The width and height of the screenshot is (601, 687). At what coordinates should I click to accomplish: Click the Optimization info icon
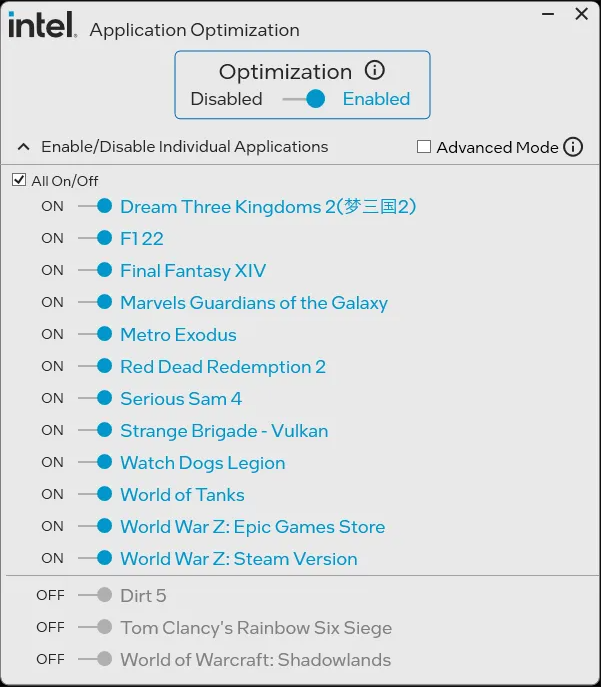(x=375, y=71)
